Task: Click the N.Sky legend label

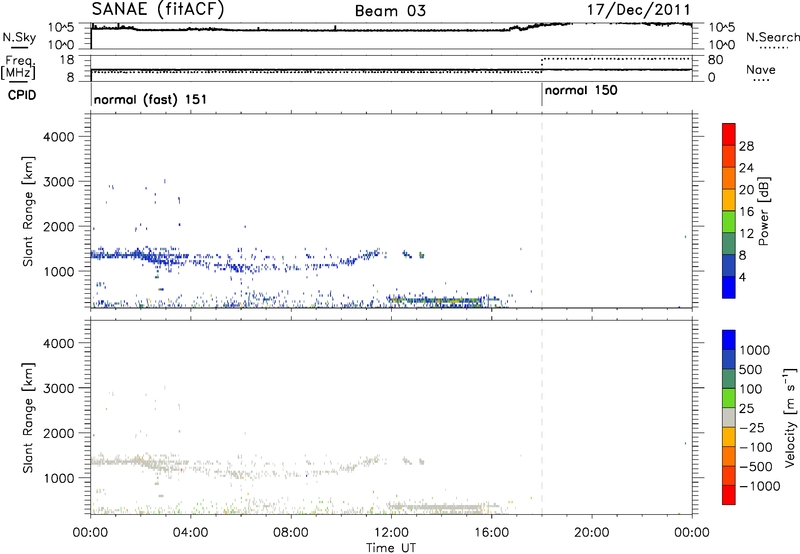Action: coord(19,37)
